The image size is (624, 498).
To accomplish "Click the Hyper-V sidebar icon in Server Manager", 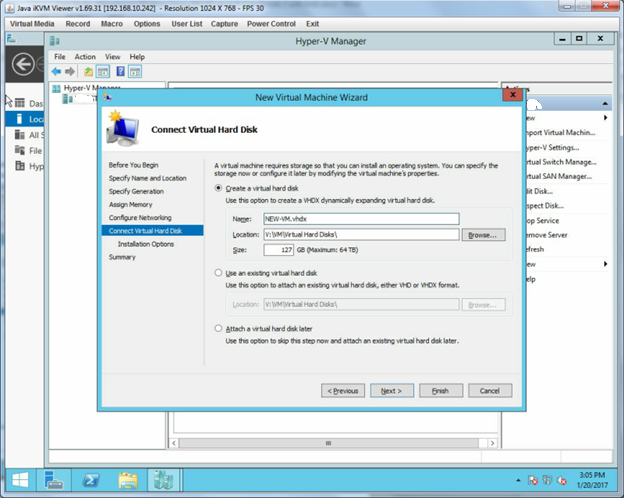I will [x=20, y=166].
